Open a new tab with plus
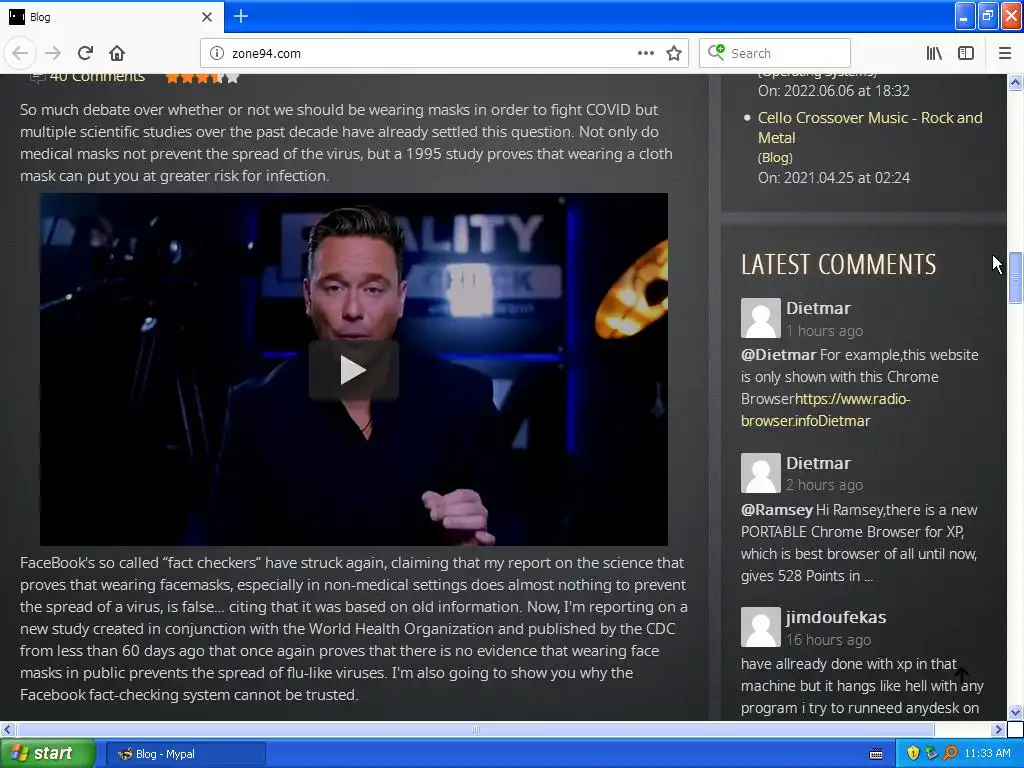The height and width of the screenshot is (768, 1024). (x=240, y=16)
